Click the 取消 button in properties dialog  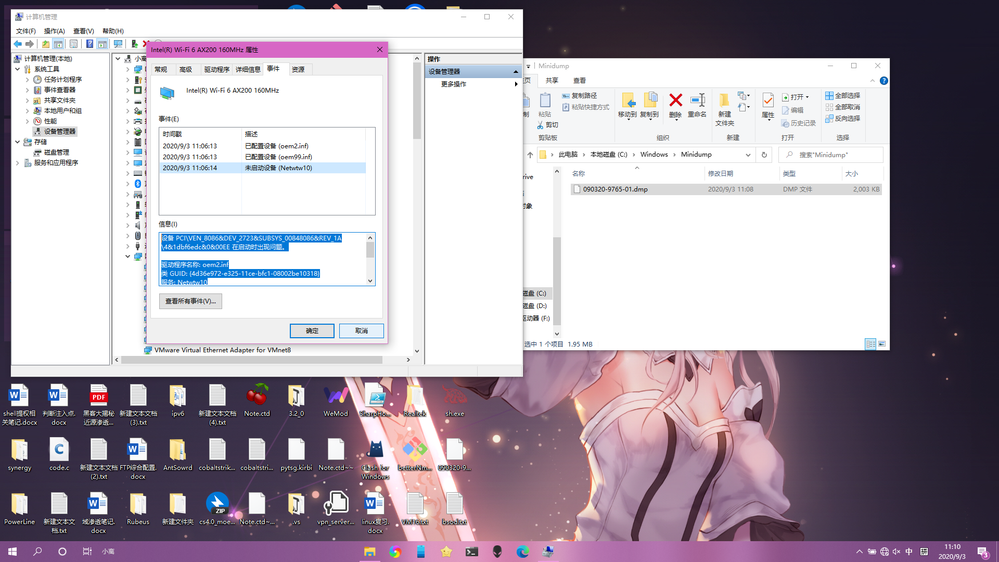[361, 331]
